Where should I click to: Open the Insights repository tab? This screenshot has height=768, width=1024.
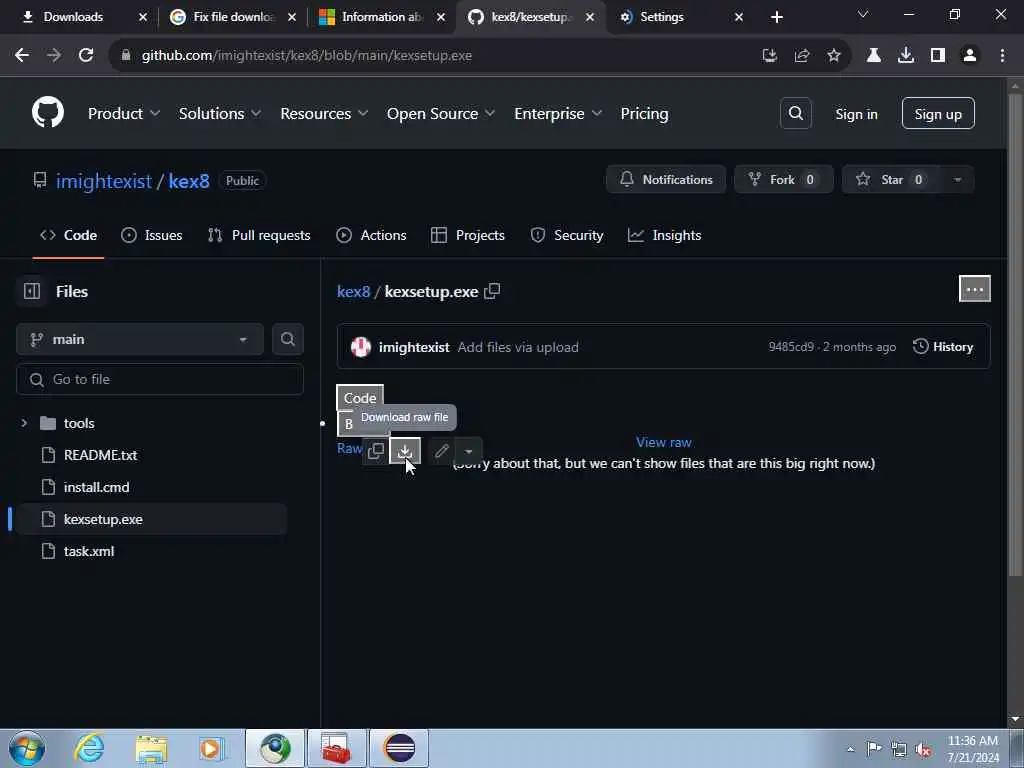coord(664,235)
